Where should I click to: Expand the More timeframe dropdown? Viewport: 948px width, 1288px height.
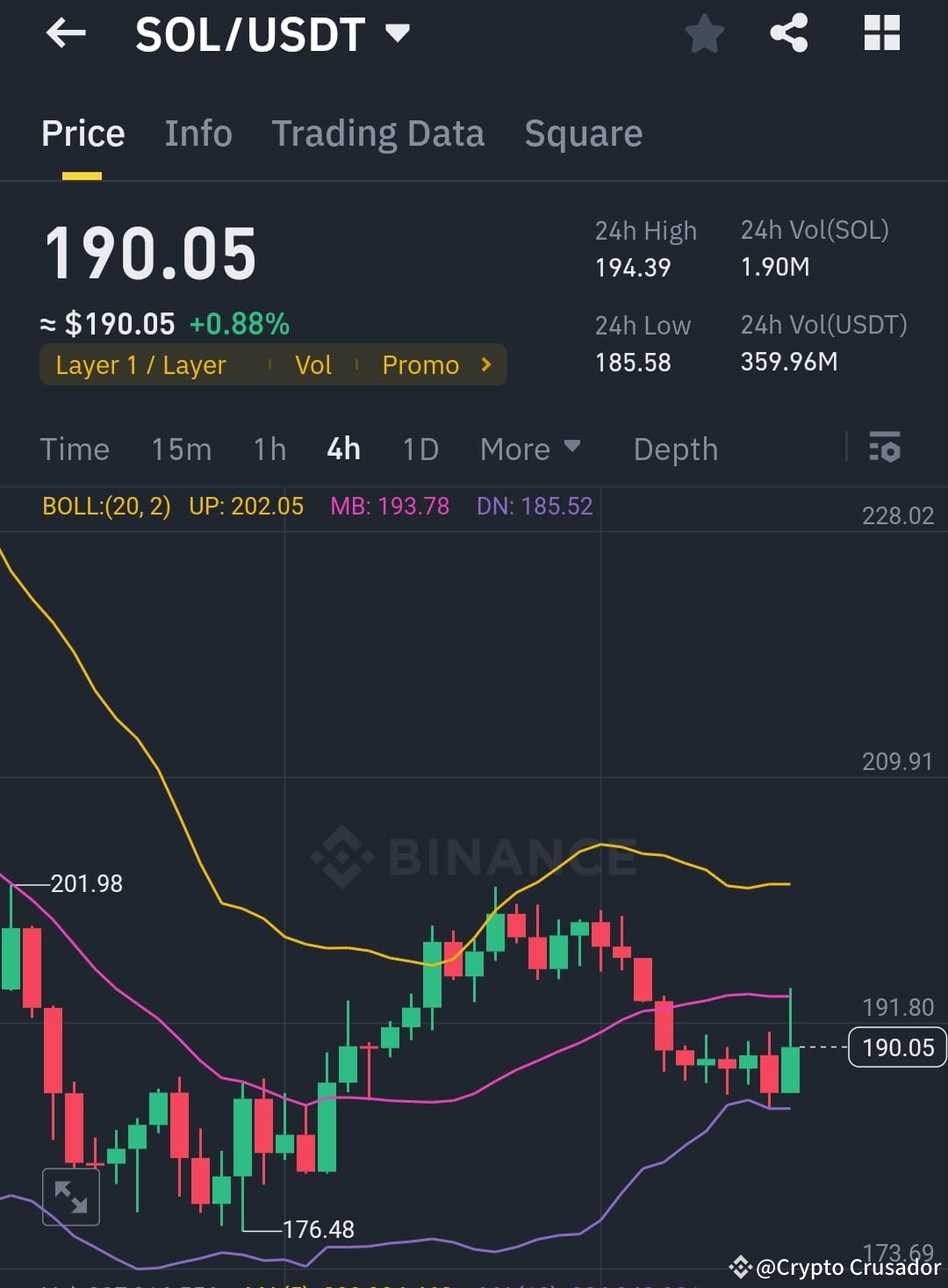[529, 449]
